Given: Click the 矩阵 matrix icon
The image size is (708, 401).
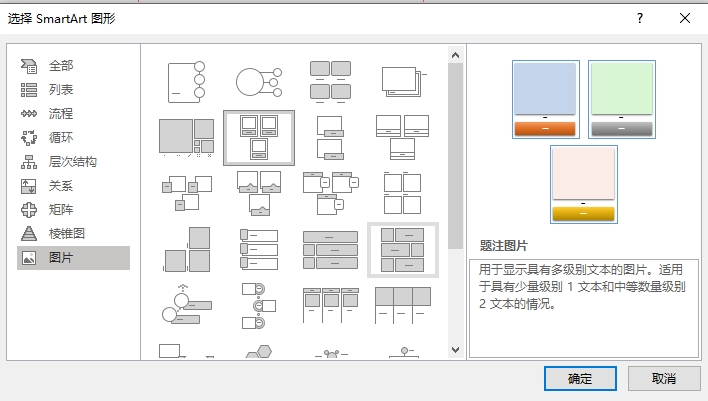Looking at the screenshot, I should coord(29,210).
